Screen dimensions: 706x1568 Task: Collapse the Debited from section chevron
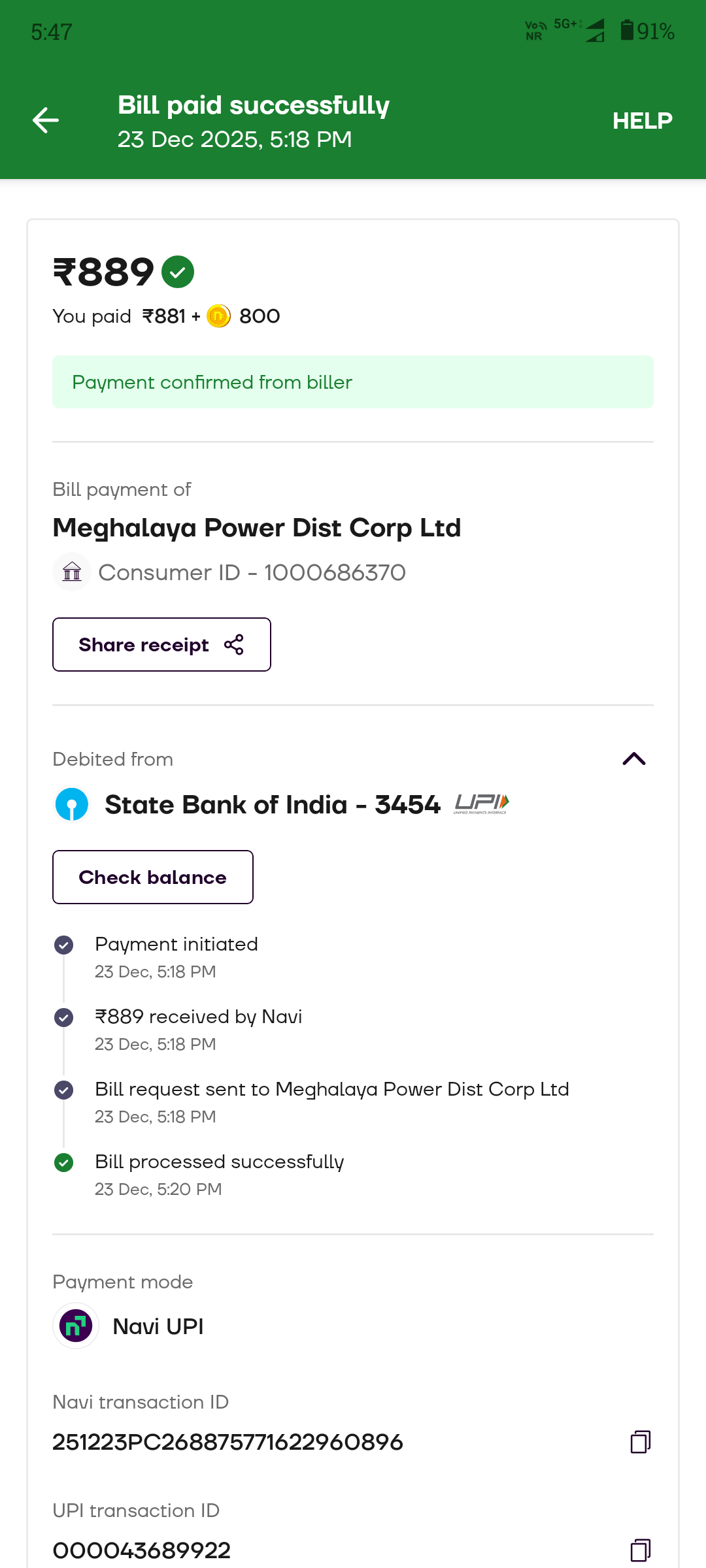click(633, 759)
